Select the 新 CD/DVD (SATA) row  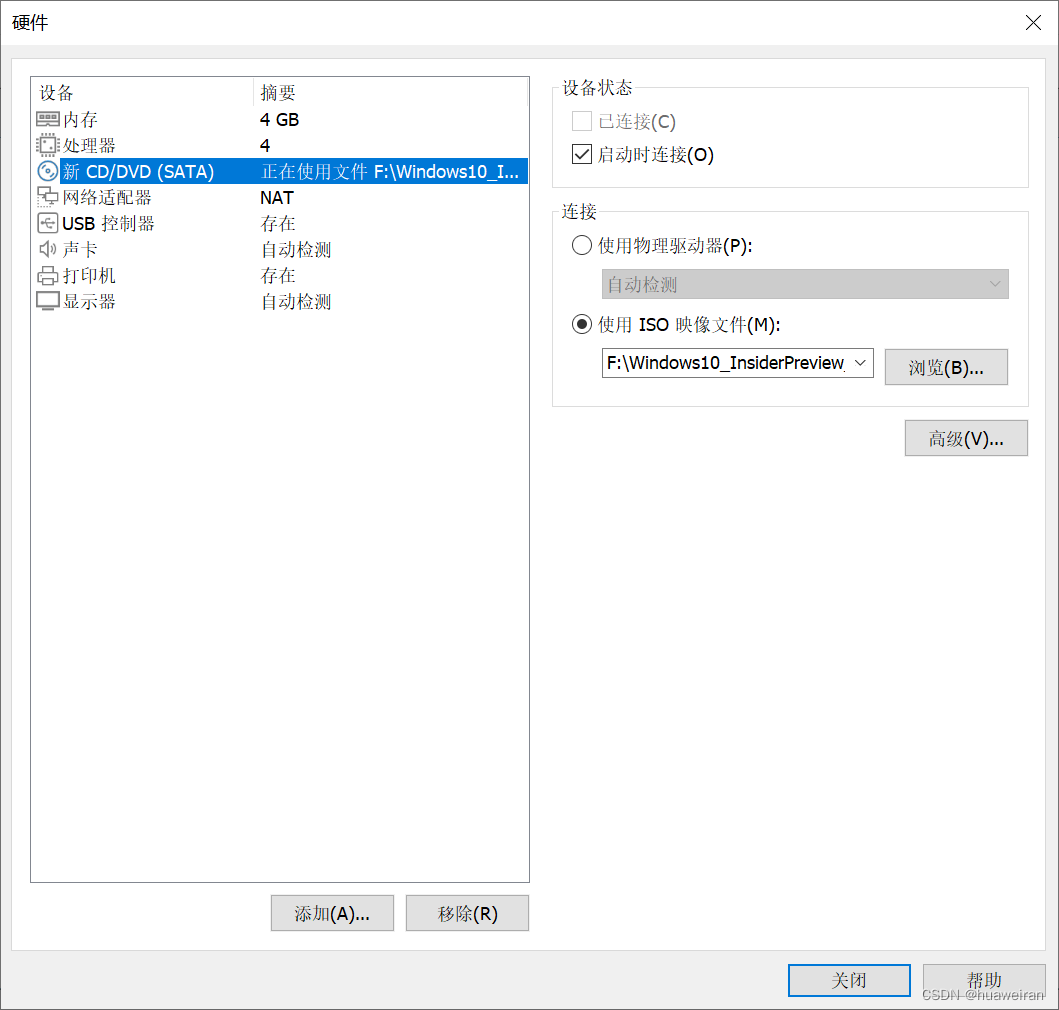[x=280, y=172]
